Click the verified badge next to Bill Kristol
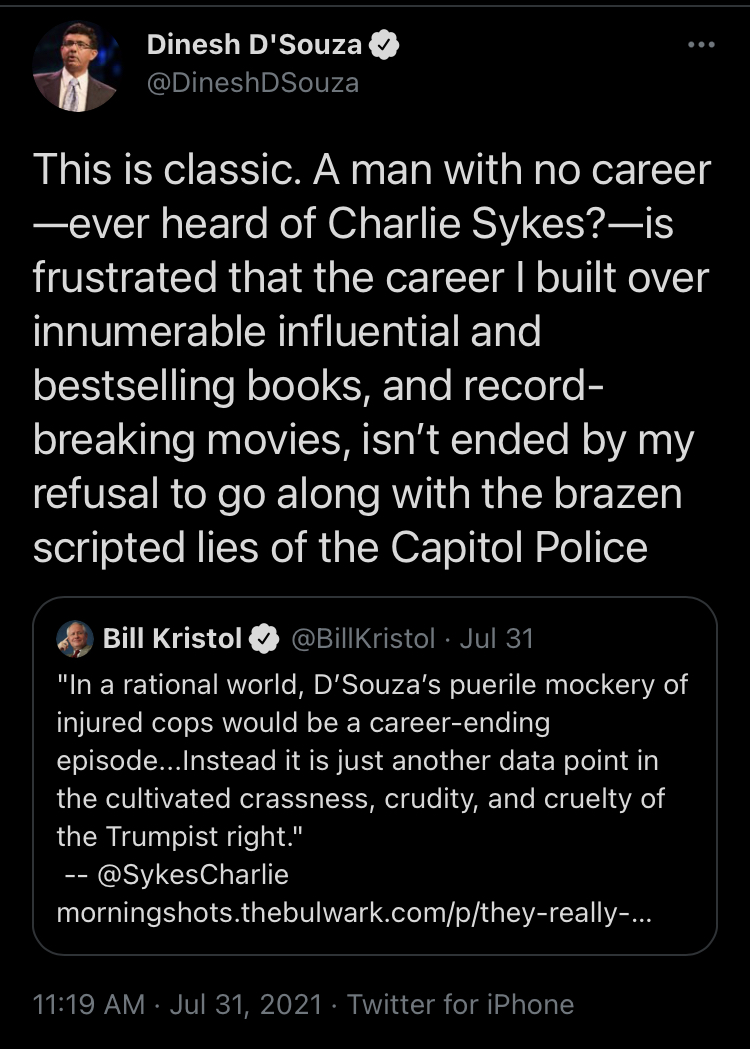This screenshot has height=1049, width=750. tap(264, 639)
